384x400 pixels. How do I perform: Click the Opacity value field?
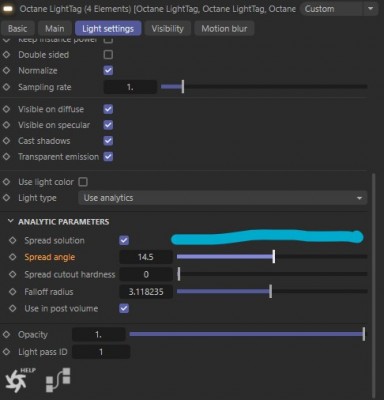coord(99,334)
